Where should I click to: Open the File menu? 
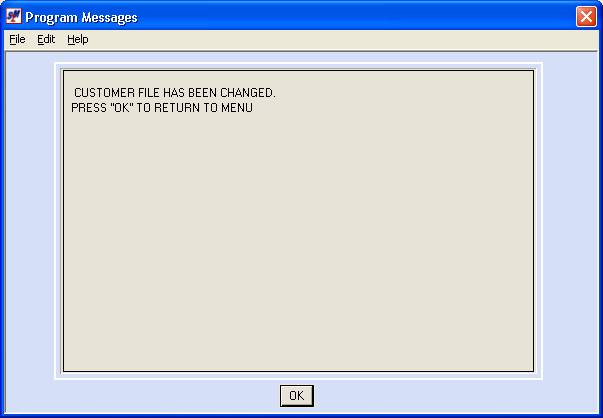coord(17,39)
